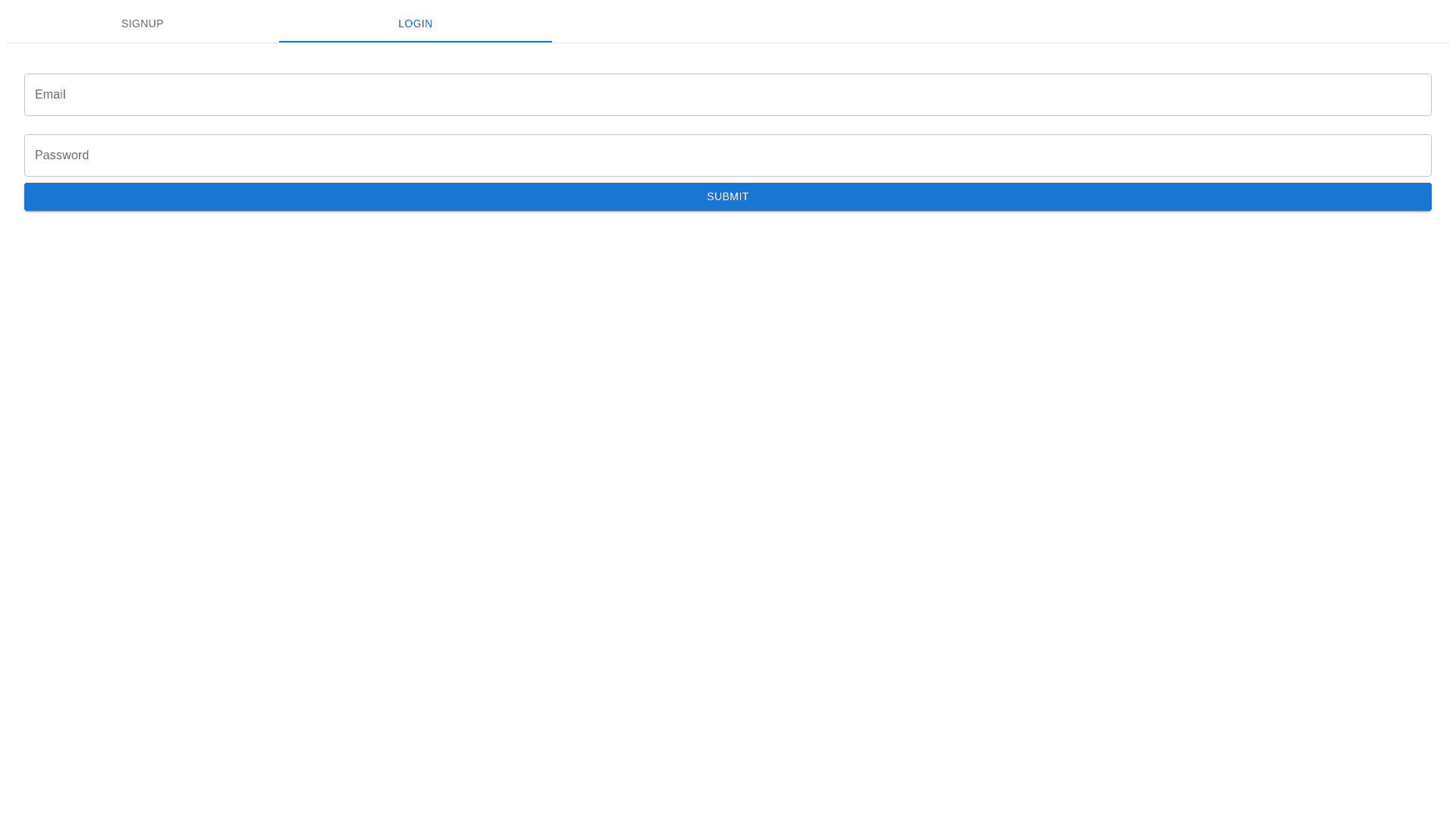
Task: Open the signup form via SIGNUP
Action: (x=143, y=24)
